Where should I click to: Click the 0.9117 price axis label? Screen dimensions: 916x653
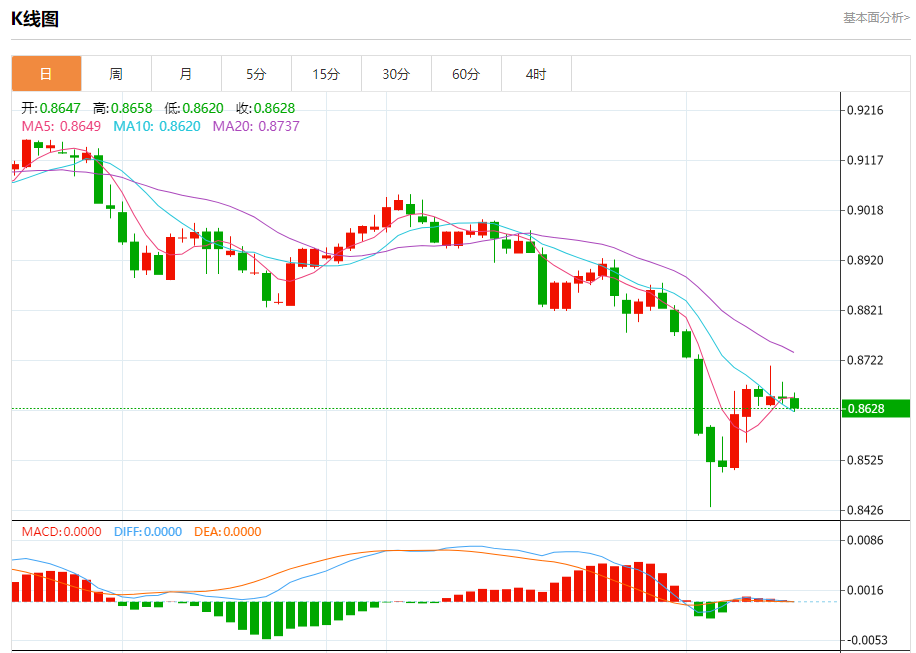[x=865, y=160]
